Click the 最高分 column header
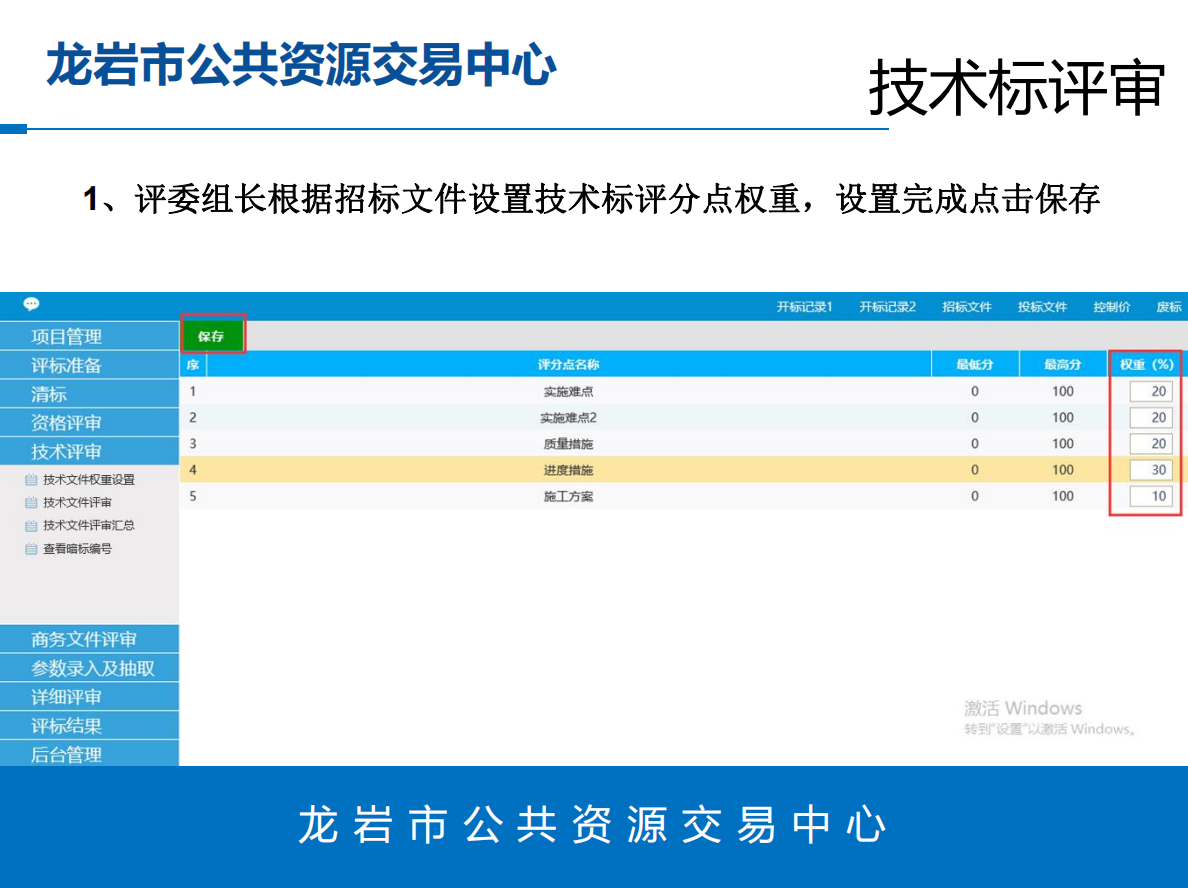The width and height of the screenshot is (1188, 888). click(1062, 364)
